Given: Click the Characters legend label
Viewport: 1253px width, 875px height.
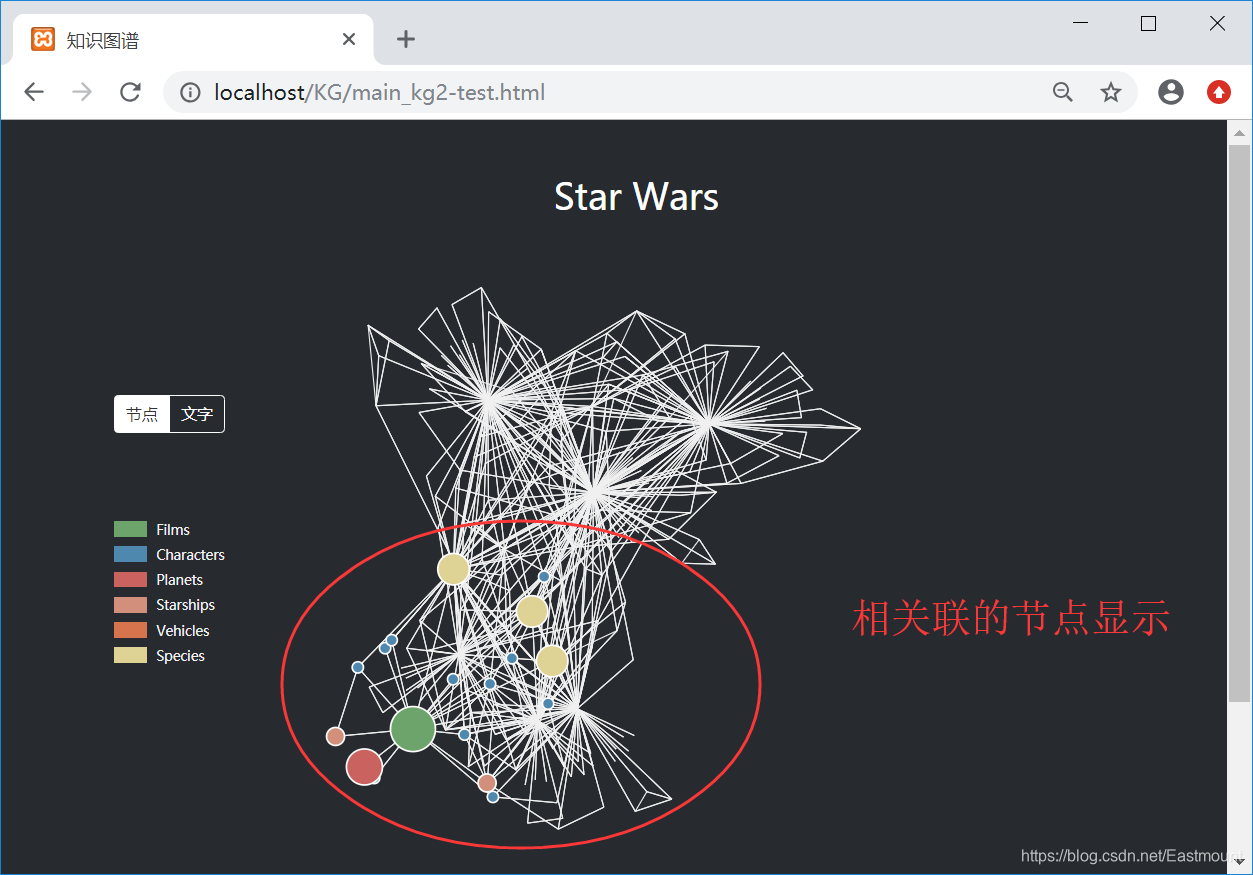Looking at the screenshot, I should click(x=190, y=555).
